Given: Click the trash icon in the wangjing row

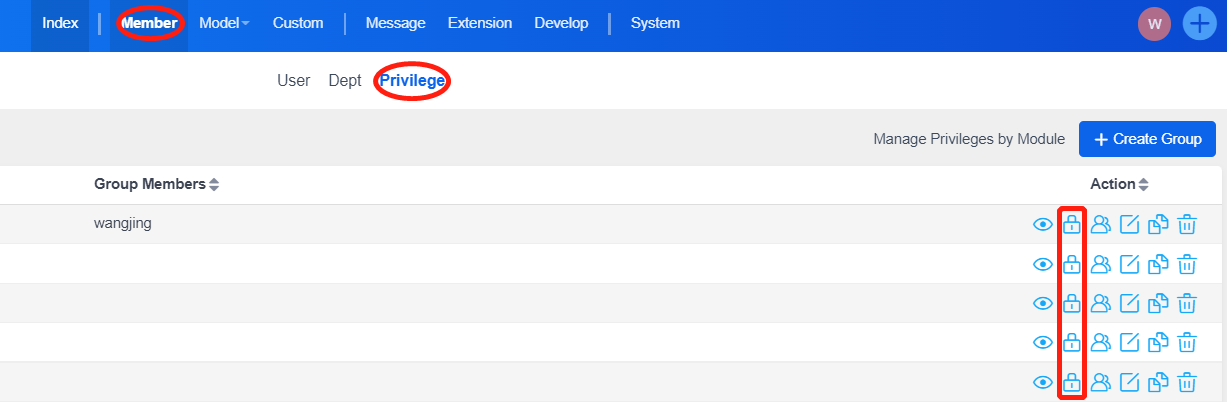Looking at the screenshot, I should click(1187, 224).
